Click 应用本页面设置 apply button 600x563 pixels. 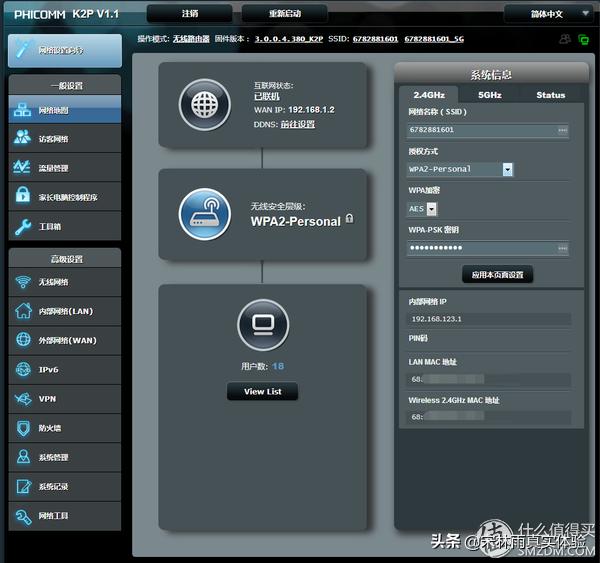pyautogui.click(x=497, y=274)
